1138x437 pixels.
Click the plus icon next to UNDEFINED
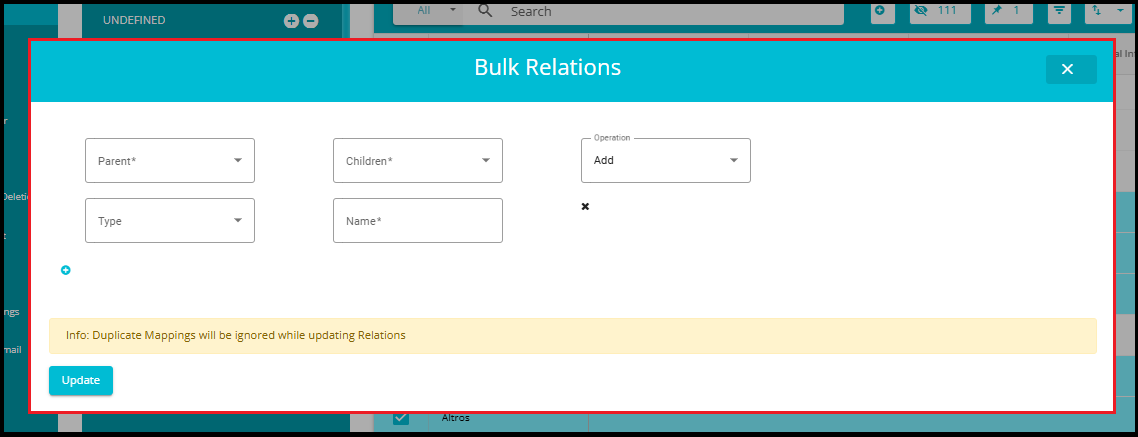click(290, 21)
